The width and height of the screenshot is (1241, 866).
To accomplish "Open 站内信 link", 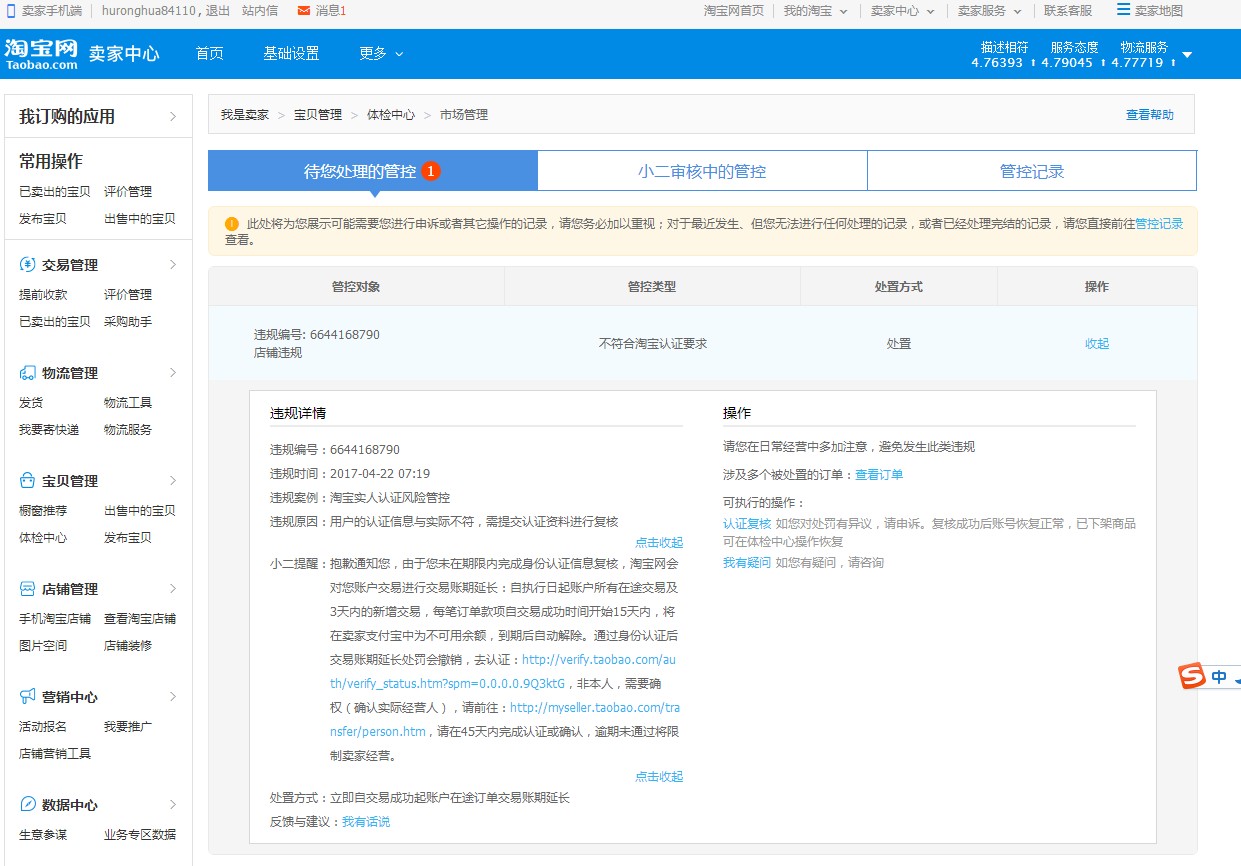I will [260, 11].
